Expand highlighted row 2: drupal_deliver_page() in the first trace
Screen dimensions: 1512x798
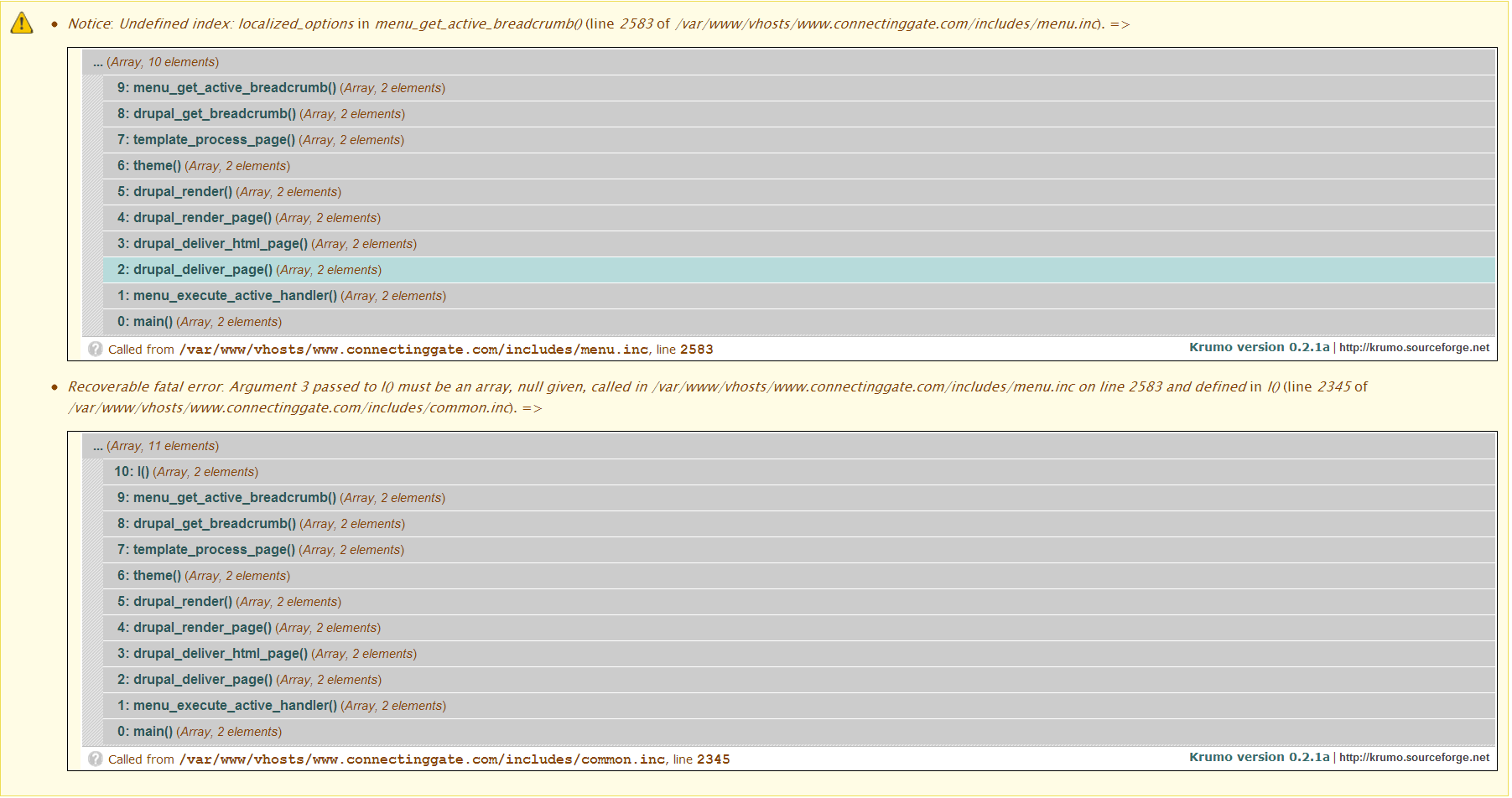click(799, 270)
